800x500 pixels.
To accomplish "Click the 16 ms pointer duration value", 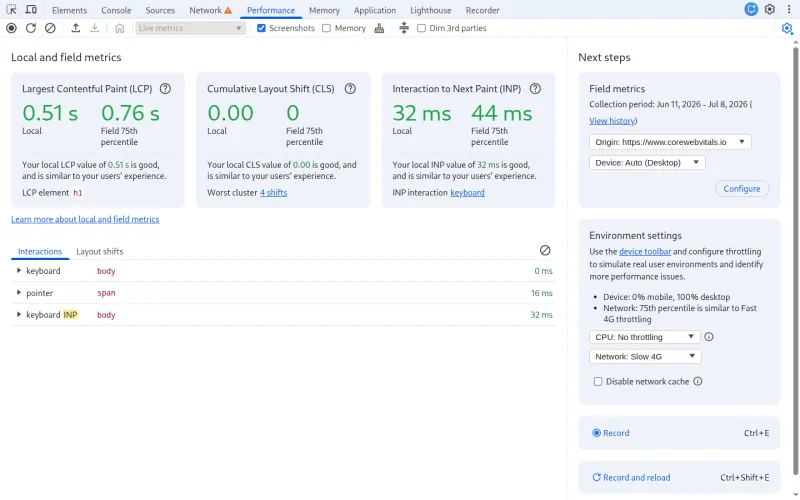I will [x=541, y=293].
